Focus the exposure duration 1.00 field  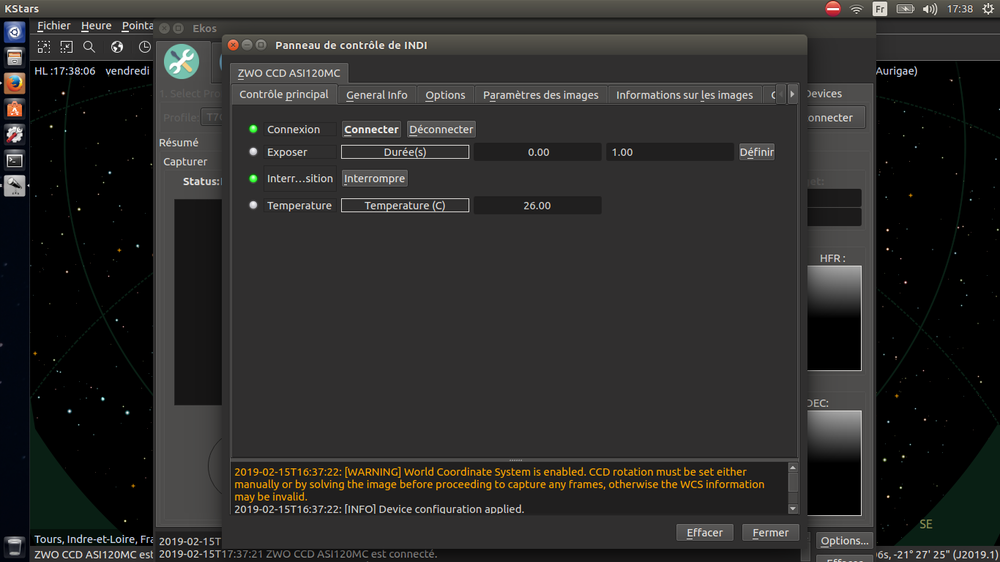(670, 152)
